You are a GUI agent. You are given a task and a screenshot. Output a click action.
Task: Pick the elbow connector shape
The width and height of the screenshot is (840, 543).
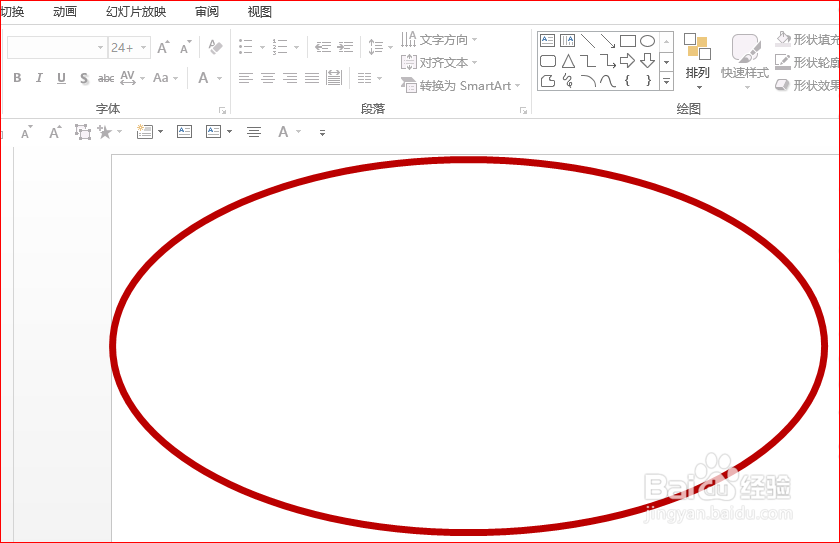588,61
